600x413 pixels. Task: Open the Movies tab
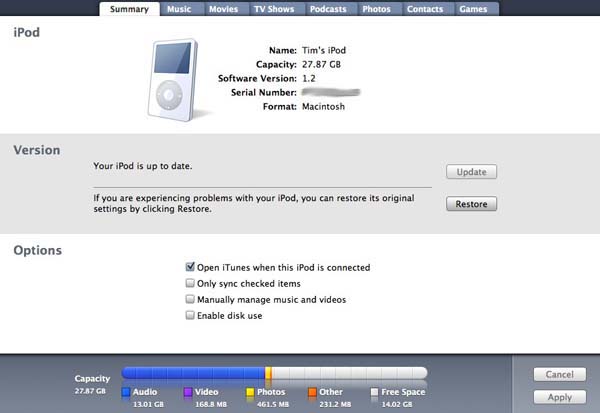coord(223,9)
